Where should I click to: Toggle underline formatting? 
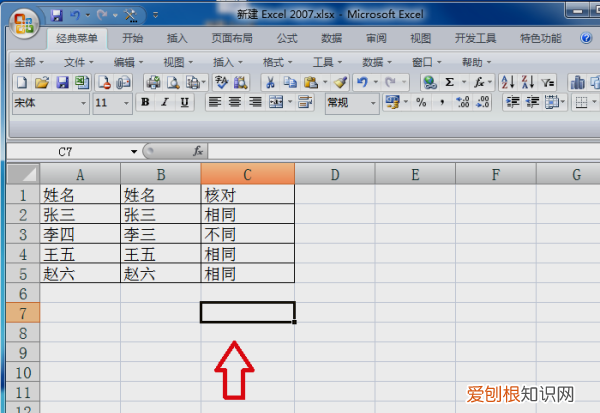185,103
